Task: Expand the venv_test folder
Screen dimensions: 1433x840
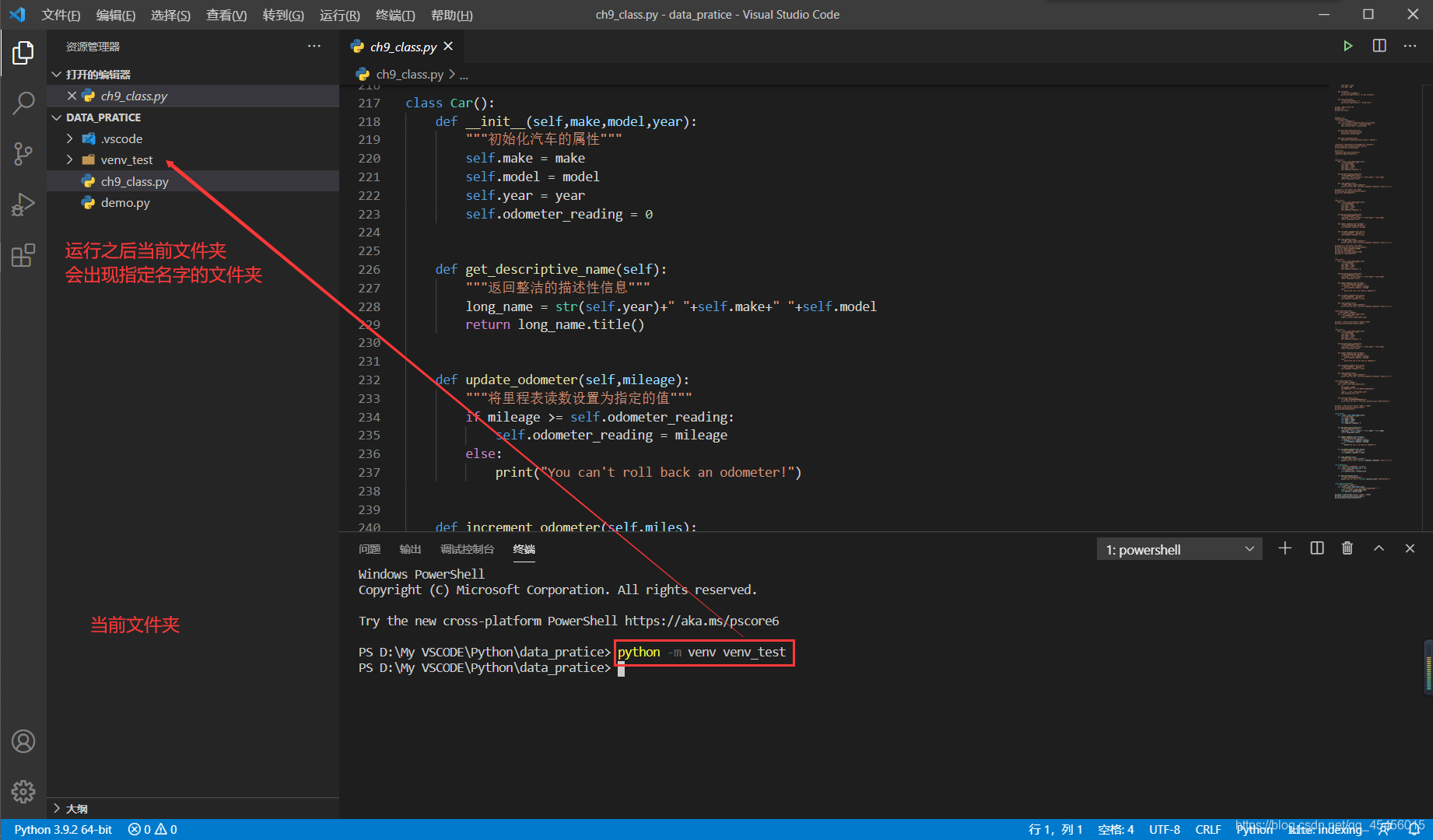Action: point(70,159)
